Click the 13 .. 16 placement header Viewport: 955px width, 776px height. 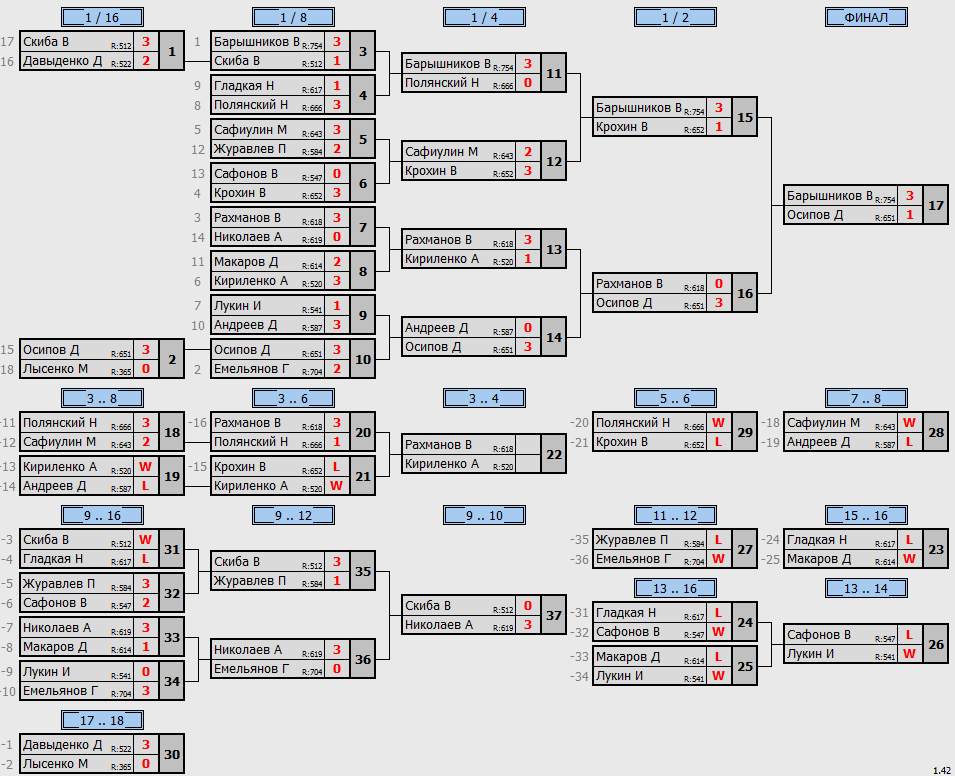tap(675, 588)
